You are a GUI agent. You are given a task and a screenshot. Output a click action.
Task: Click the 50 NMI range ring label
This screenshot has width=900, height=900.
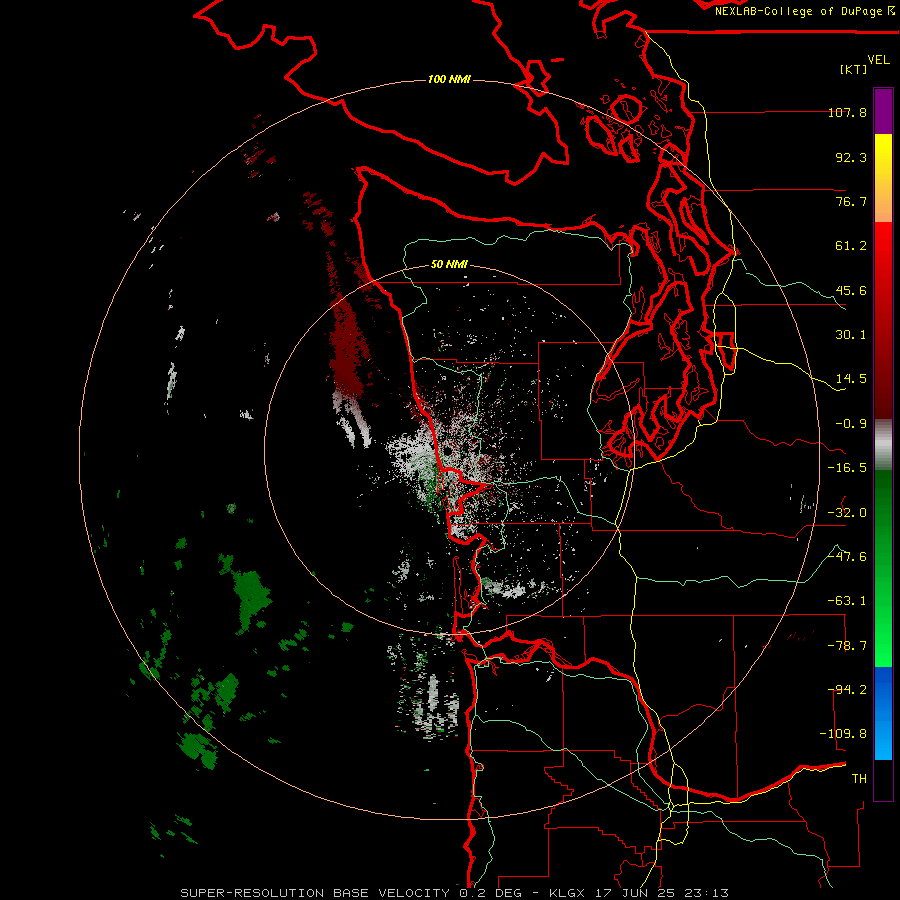pos(449,265)
